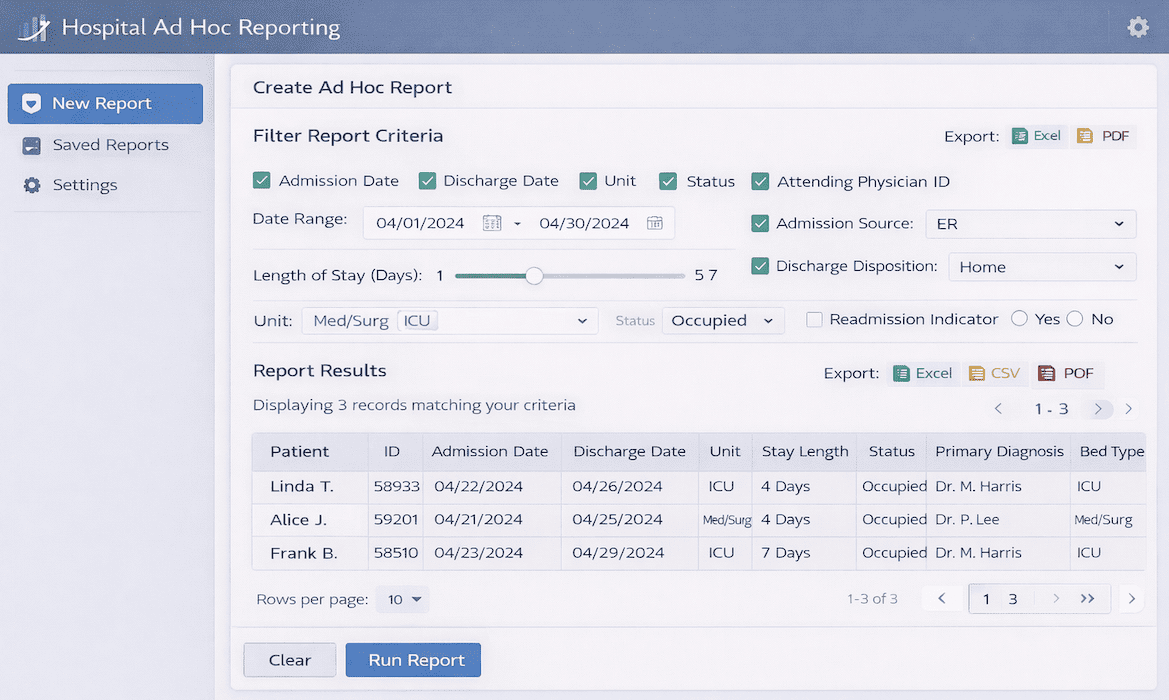Select the Yes readmission radio button
Viewport: 1169px width, 700px height.
[1019, 319]
